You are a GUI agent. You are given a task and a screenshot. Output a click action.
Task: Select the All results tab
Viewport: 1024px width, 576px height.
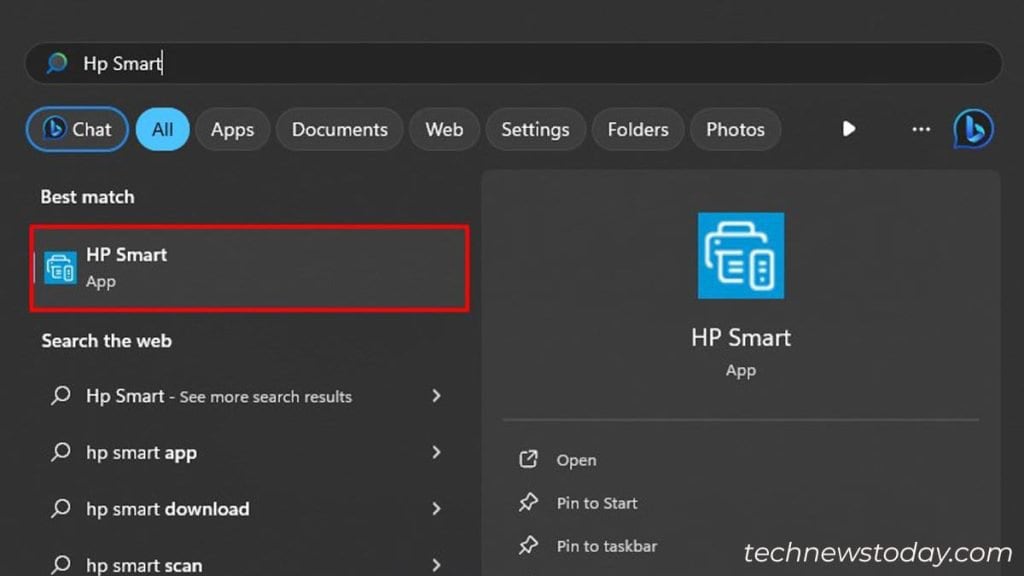pos(162,129)
